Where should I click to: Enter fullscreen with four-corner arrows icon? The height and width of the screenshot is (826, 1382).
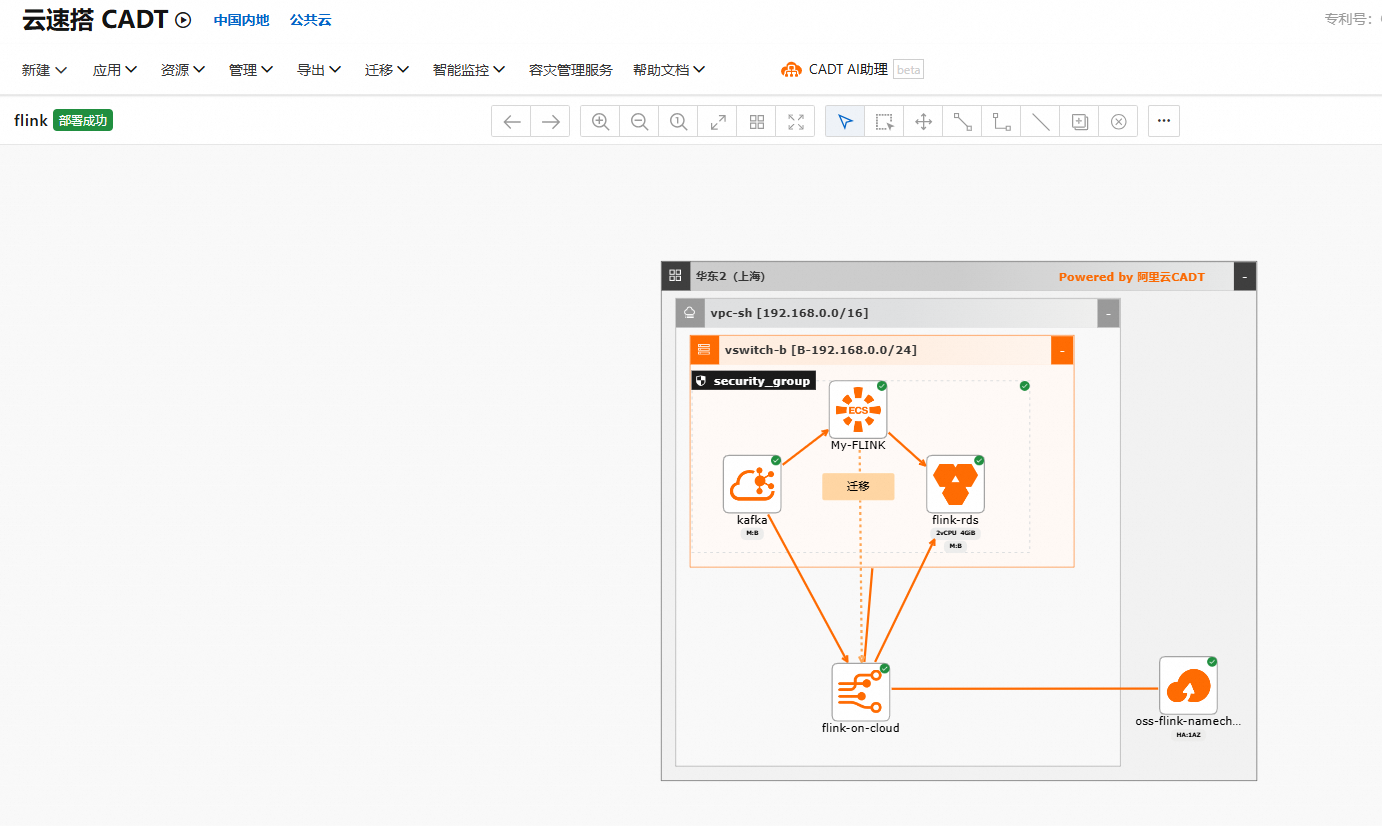[796, 121]
